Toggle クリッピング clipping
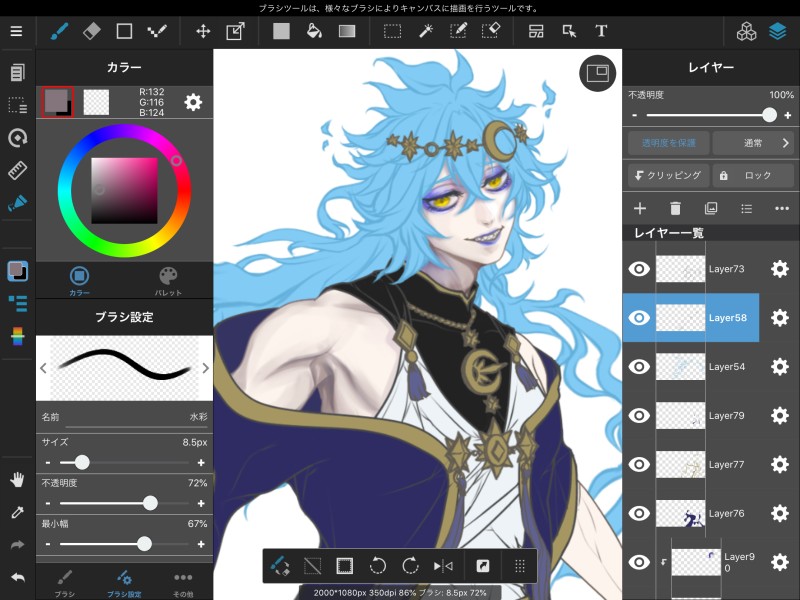This screenshot has height=600, width=800. tap(668, 176)
